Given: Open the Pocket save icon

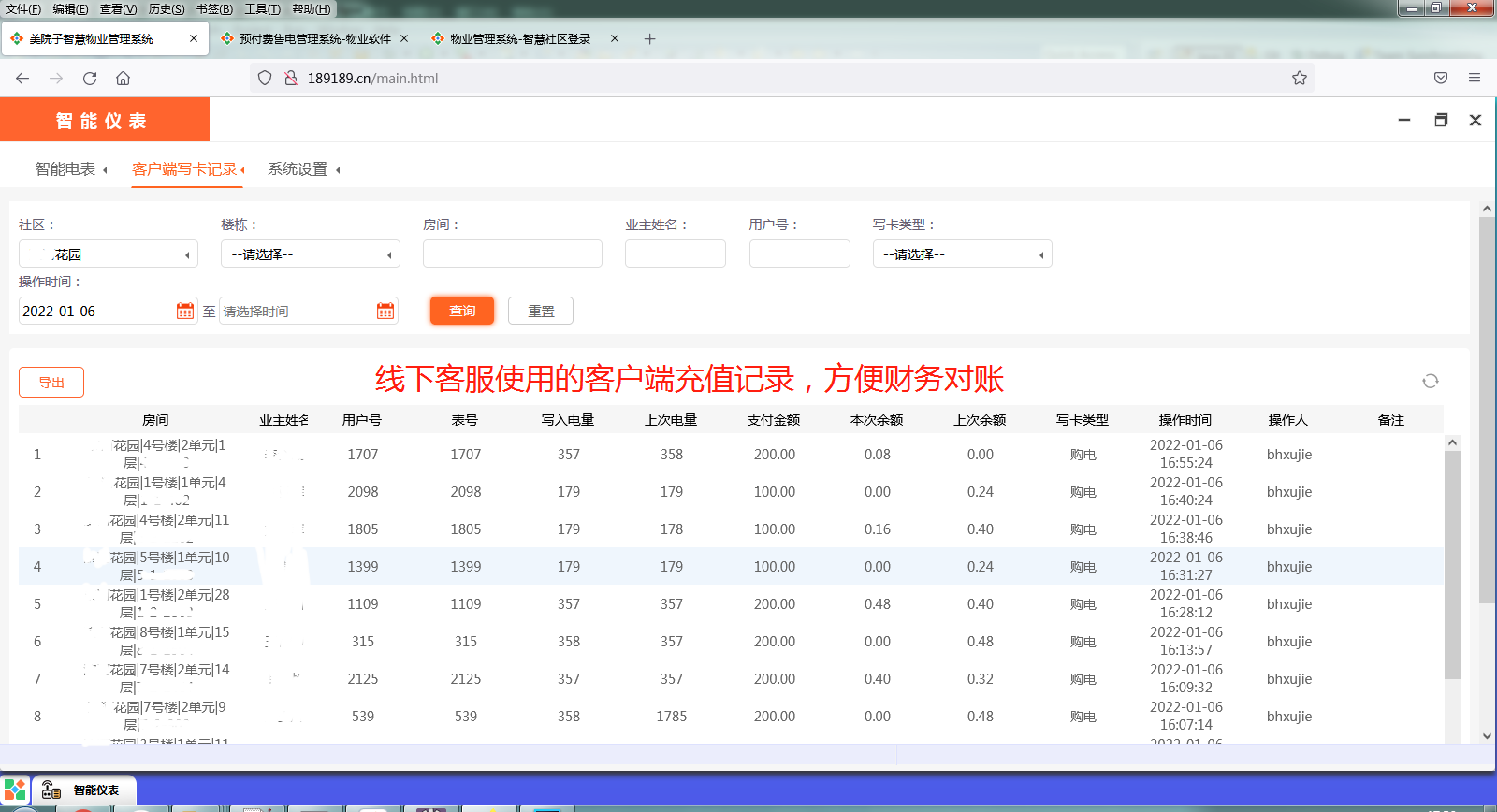Looking at the screenshot, I should 1441,79.
